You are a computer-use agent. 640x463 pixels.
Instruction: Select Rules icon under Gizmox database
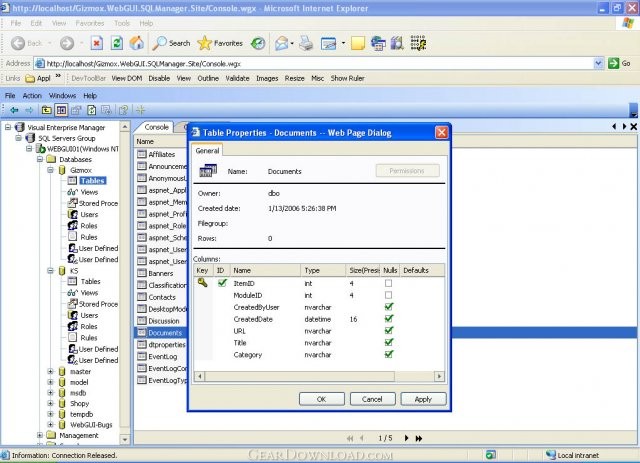tap(73, 236)
